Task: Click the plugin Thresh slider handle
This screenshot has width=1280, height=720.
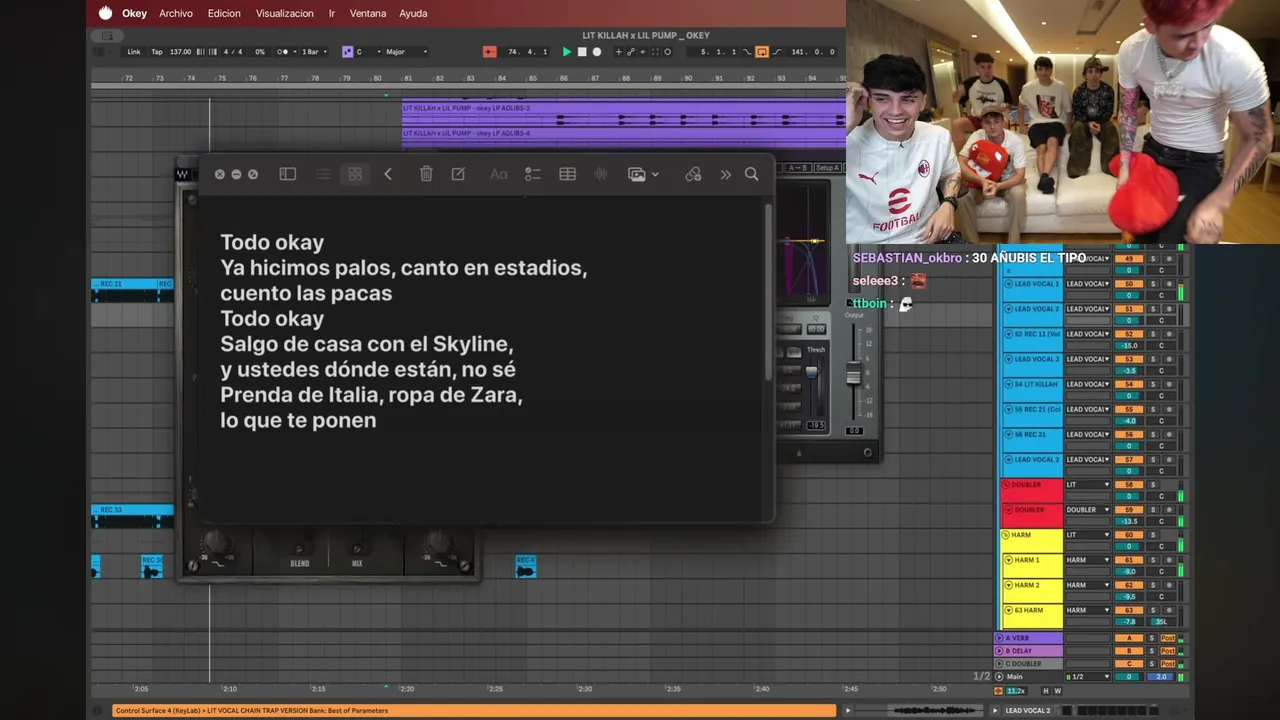Action: pos(812,372)
